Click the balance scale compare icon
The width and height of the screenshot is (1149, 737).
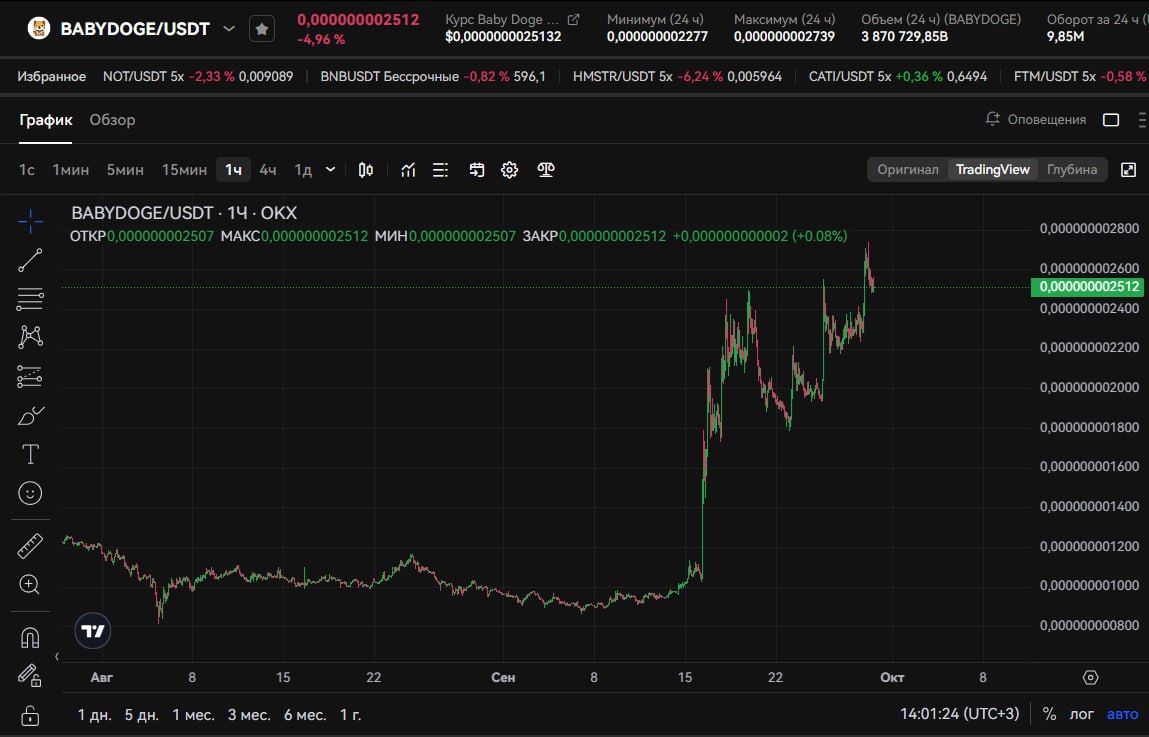coord(545,170)
